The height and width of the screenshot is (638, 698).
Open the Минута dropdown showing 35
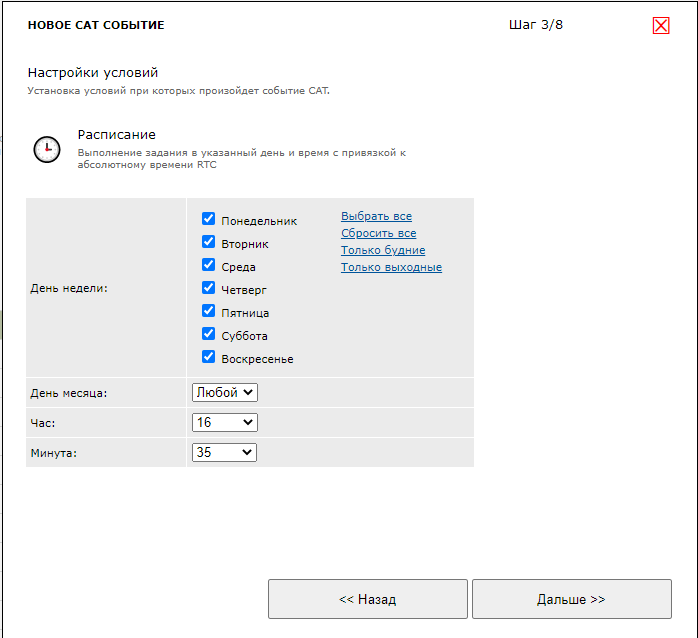coord(225,453)
